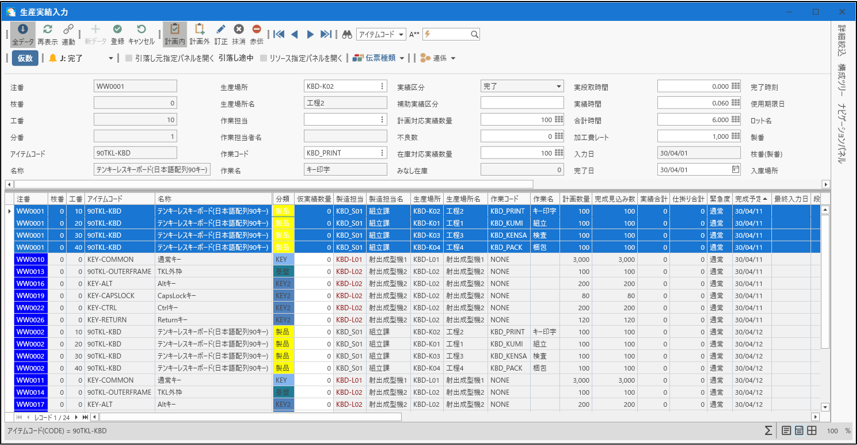Viewport: 857px width, 445px height.
Task: Click the 仮数 button
Action: tap(25, 58)
